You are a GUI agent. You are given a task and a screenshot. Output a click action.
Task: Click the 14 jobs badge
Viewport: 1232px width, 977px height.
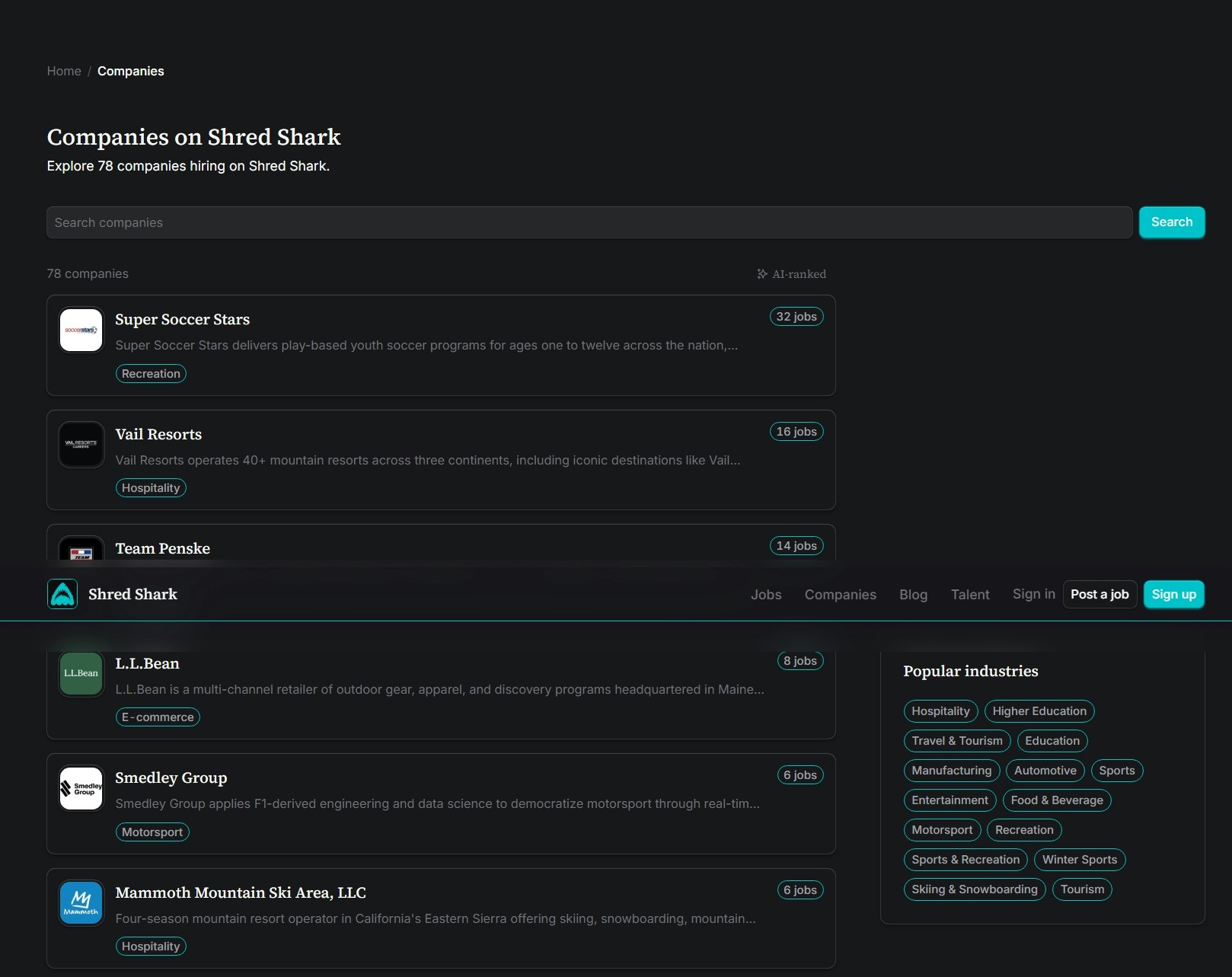click(796, 546)
